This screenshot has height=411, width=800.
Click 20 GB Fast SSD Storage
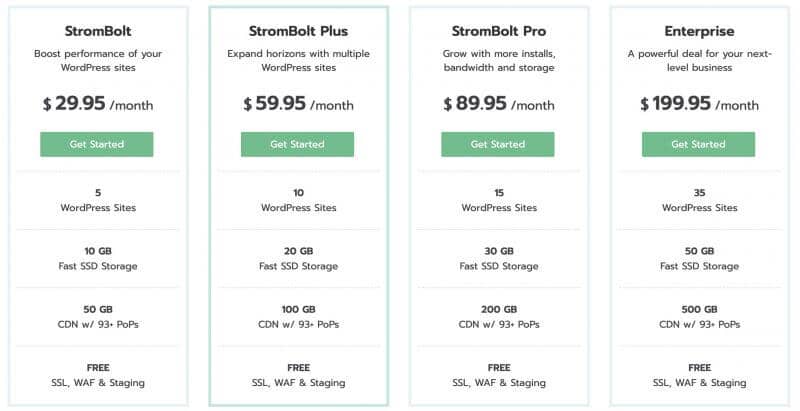pyautogui.click(x=298, y=259)
